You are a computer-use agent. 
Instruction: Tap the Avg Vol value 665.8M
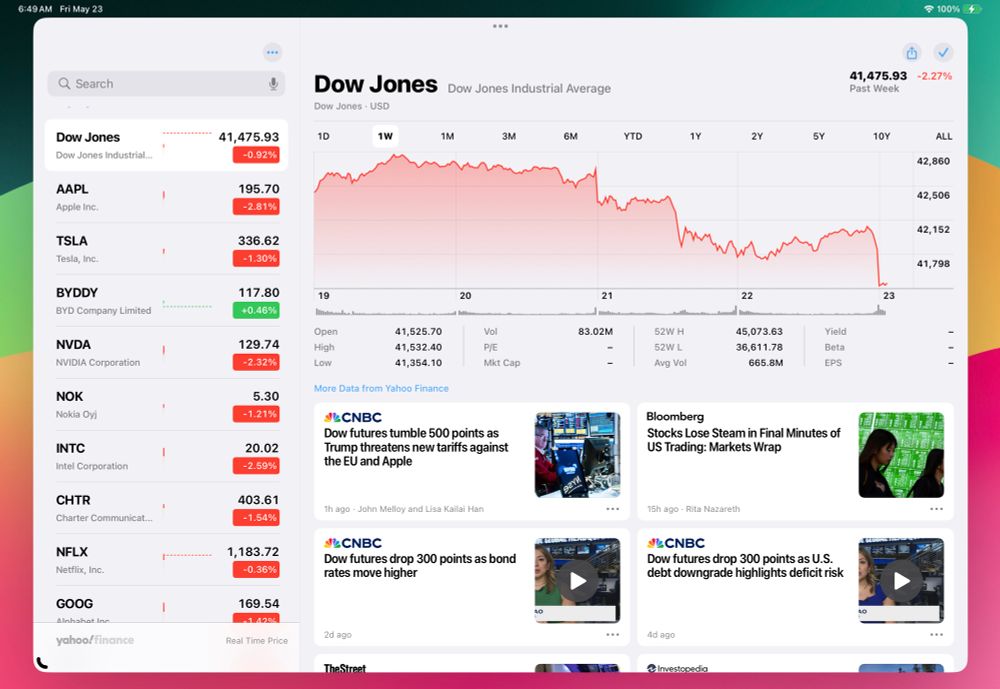click(765, 362)
